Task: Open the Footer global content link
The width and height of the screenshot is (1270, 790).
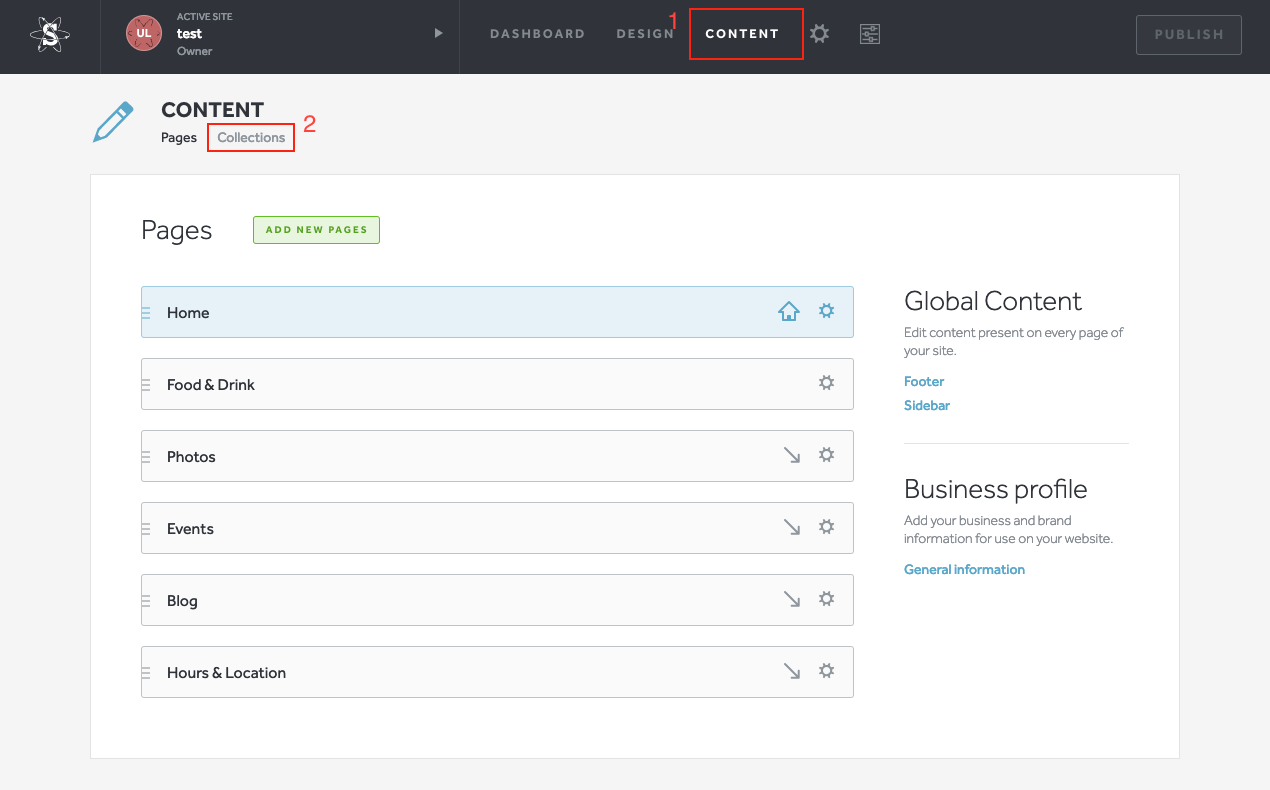Action: click(924, 381)
